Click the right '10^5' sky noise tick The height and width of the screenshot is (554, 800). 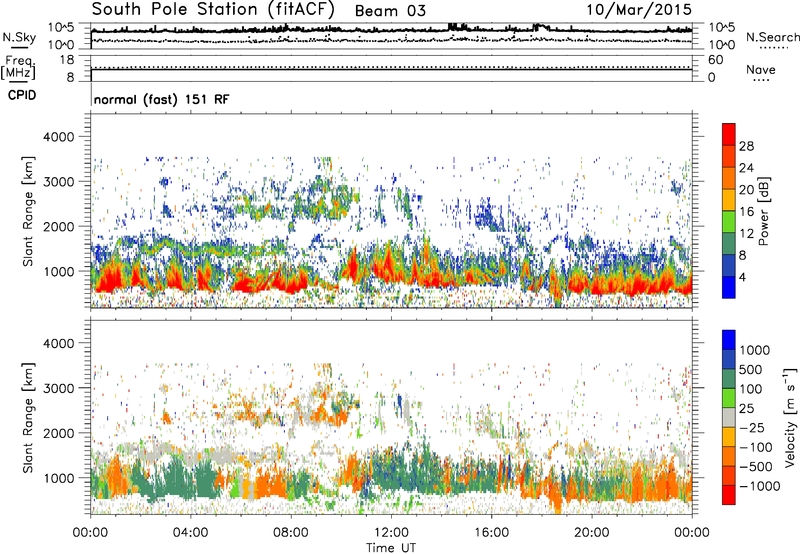[x=721, y=28]
